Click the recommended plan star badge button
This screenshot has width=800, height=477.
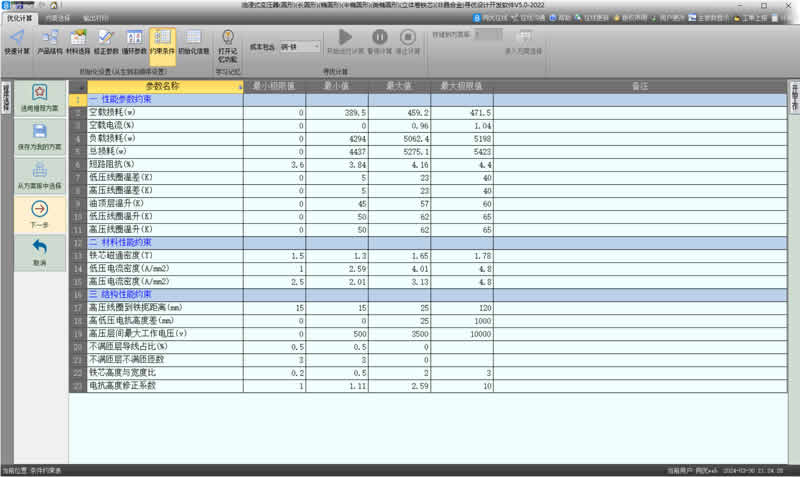pyautogui.click(x=40, y=98)
